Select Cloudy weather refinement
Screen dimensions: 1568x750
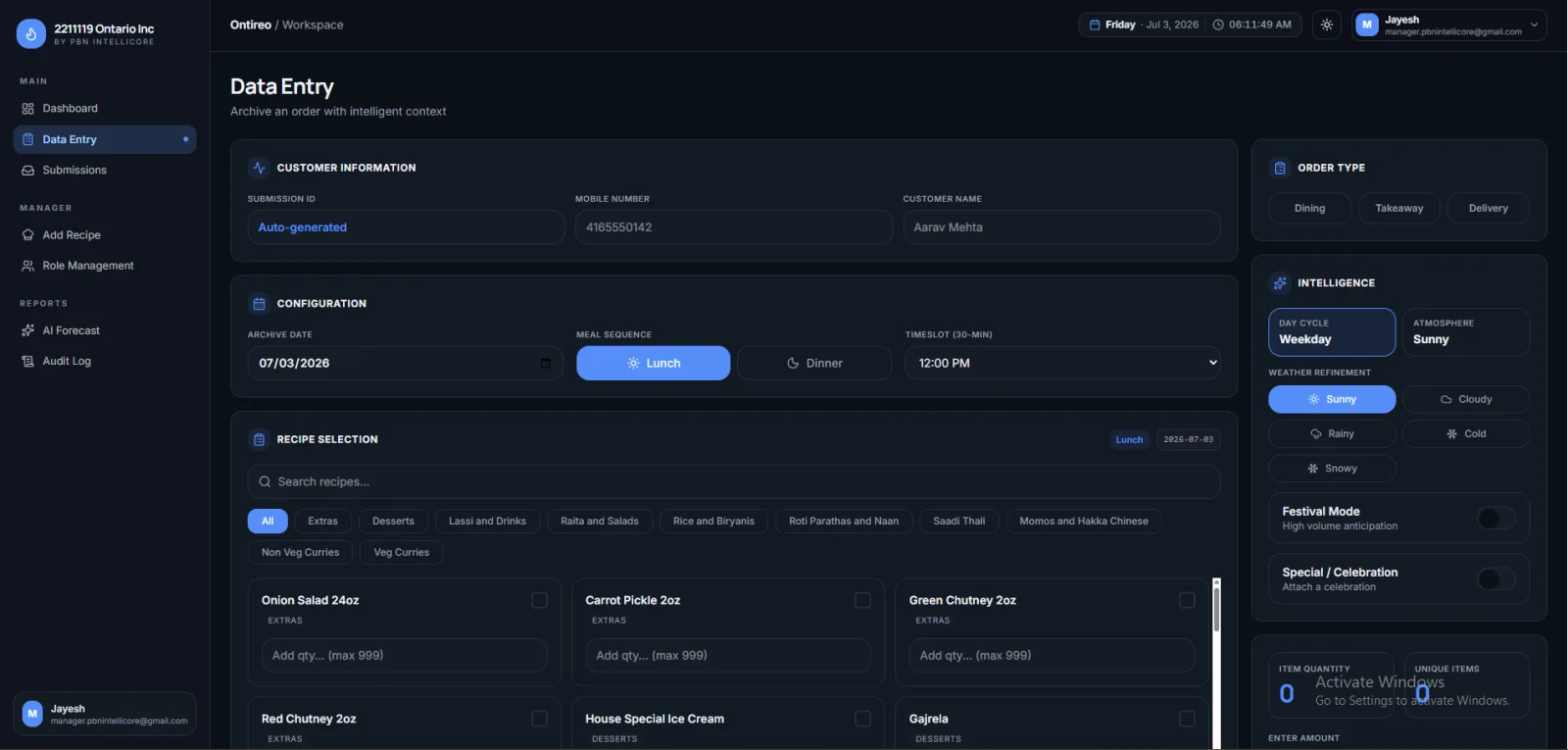pyautogui.click(x=1466, y=399)
